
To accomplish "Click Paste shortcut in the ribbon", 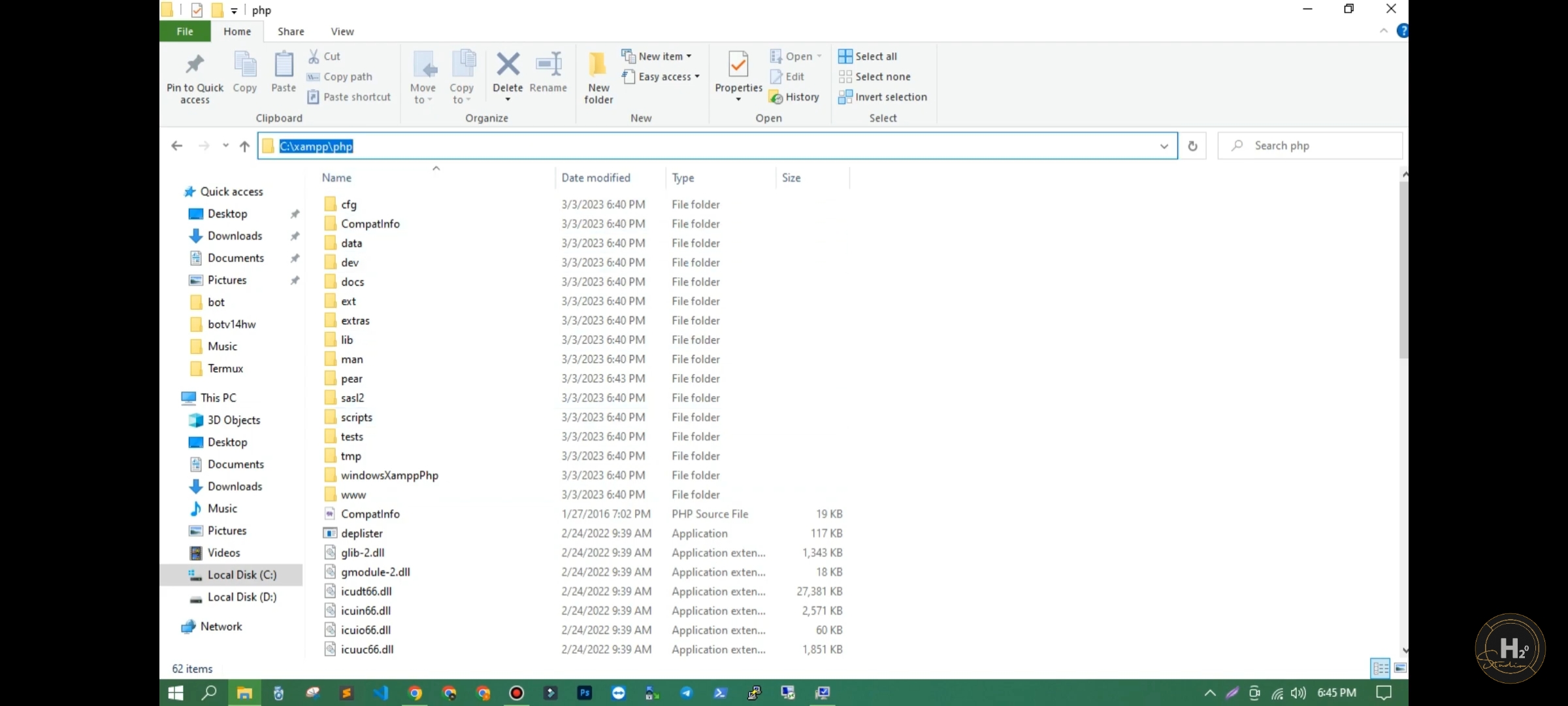I will click(x=349, y=97).
